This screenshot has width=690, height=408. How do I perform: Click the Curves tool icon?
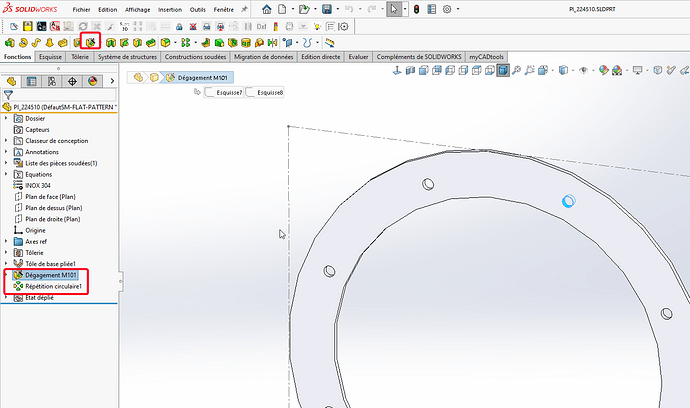(308, 43)
